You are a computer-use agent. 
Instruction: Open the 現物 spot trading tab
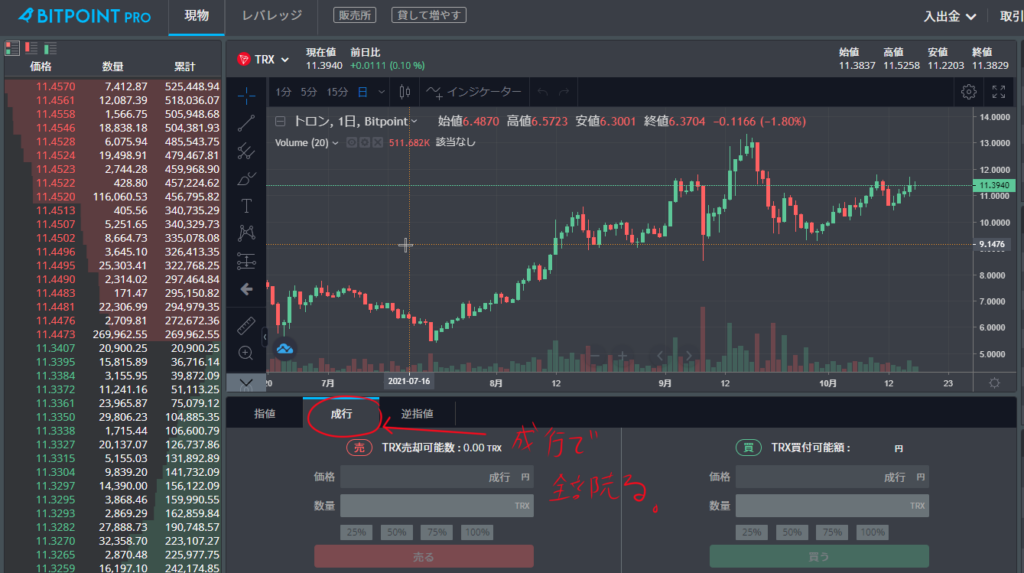pyautogui.click(x=196, y=16)
